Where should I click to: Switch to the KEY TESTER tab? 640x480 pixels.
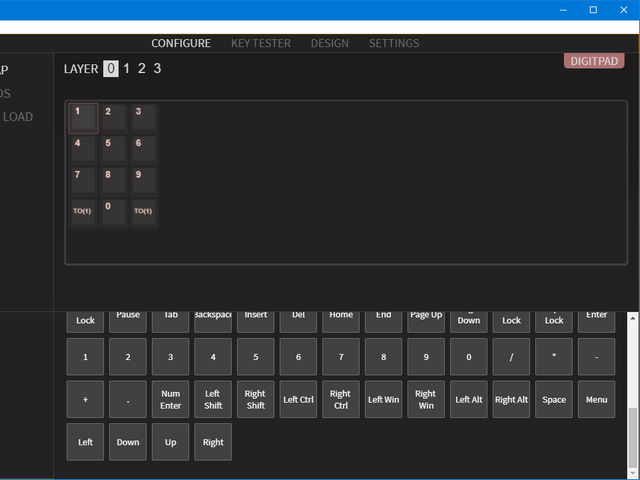pos(260,43)
